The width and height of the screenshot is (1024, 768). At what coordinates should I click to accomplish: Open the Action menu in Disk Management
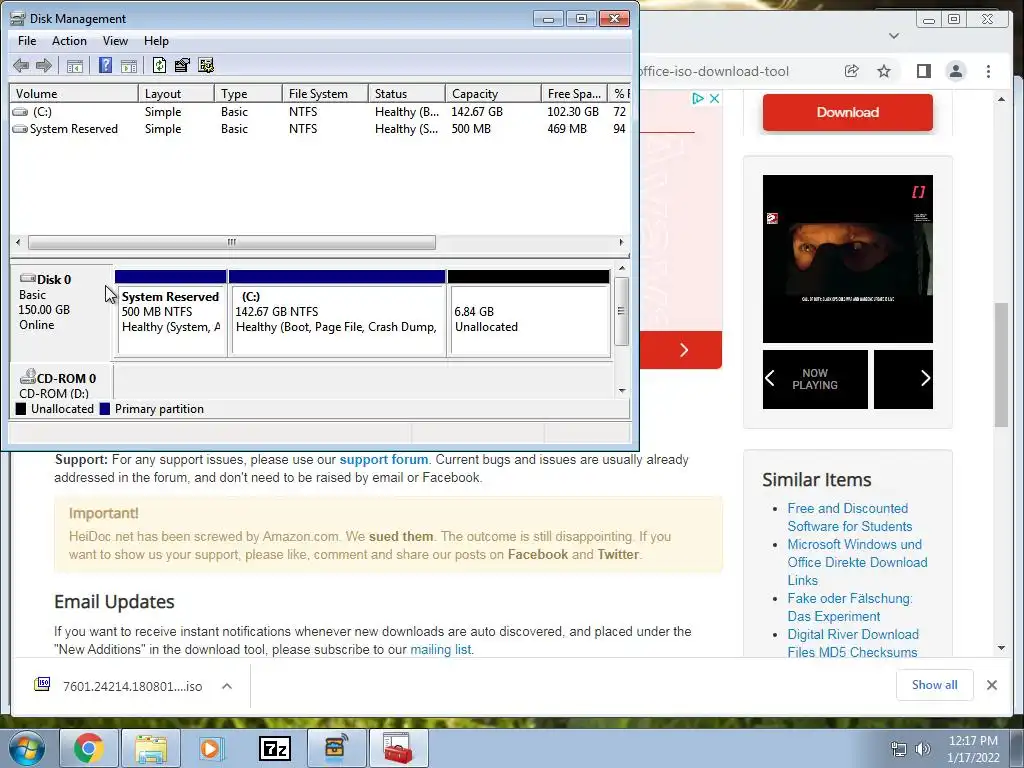[69, 40]
